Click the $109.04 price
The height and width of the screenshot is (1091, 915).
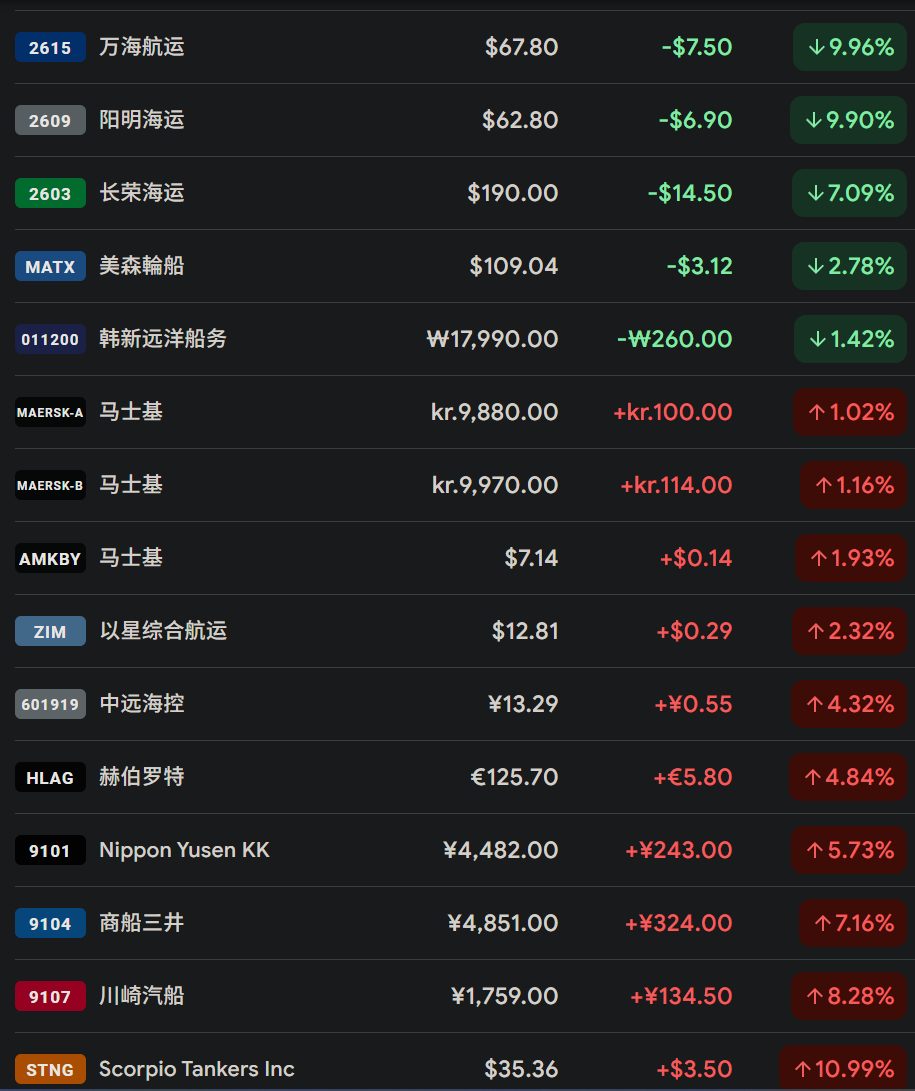click(x=514, y=266)
